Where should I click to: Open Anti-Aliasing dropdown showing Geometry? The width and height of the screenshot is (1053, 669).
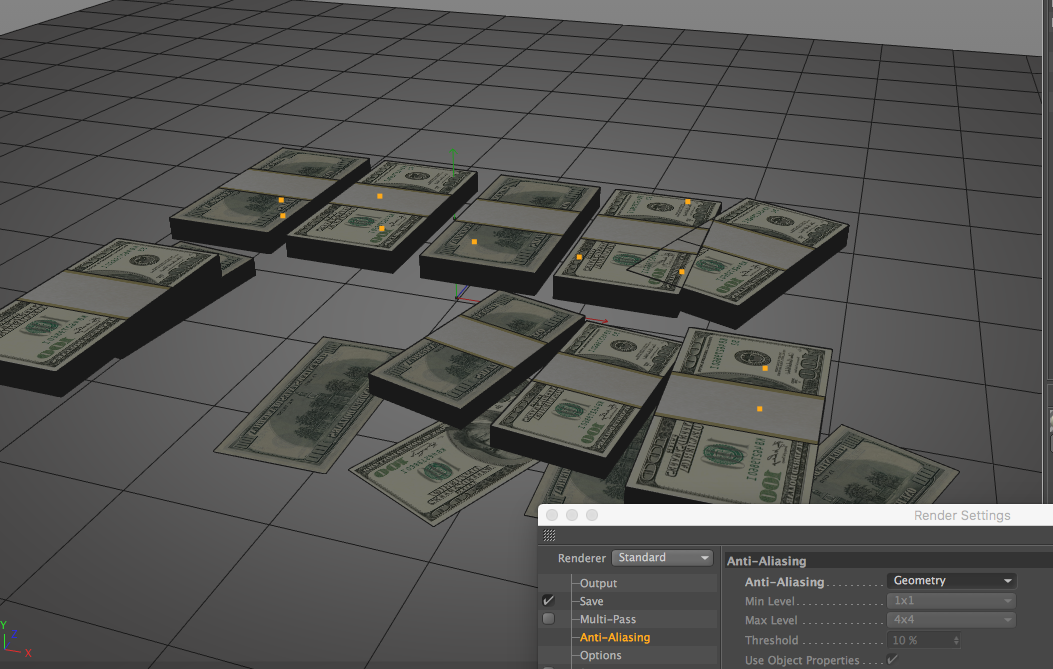tap(952, 580)
